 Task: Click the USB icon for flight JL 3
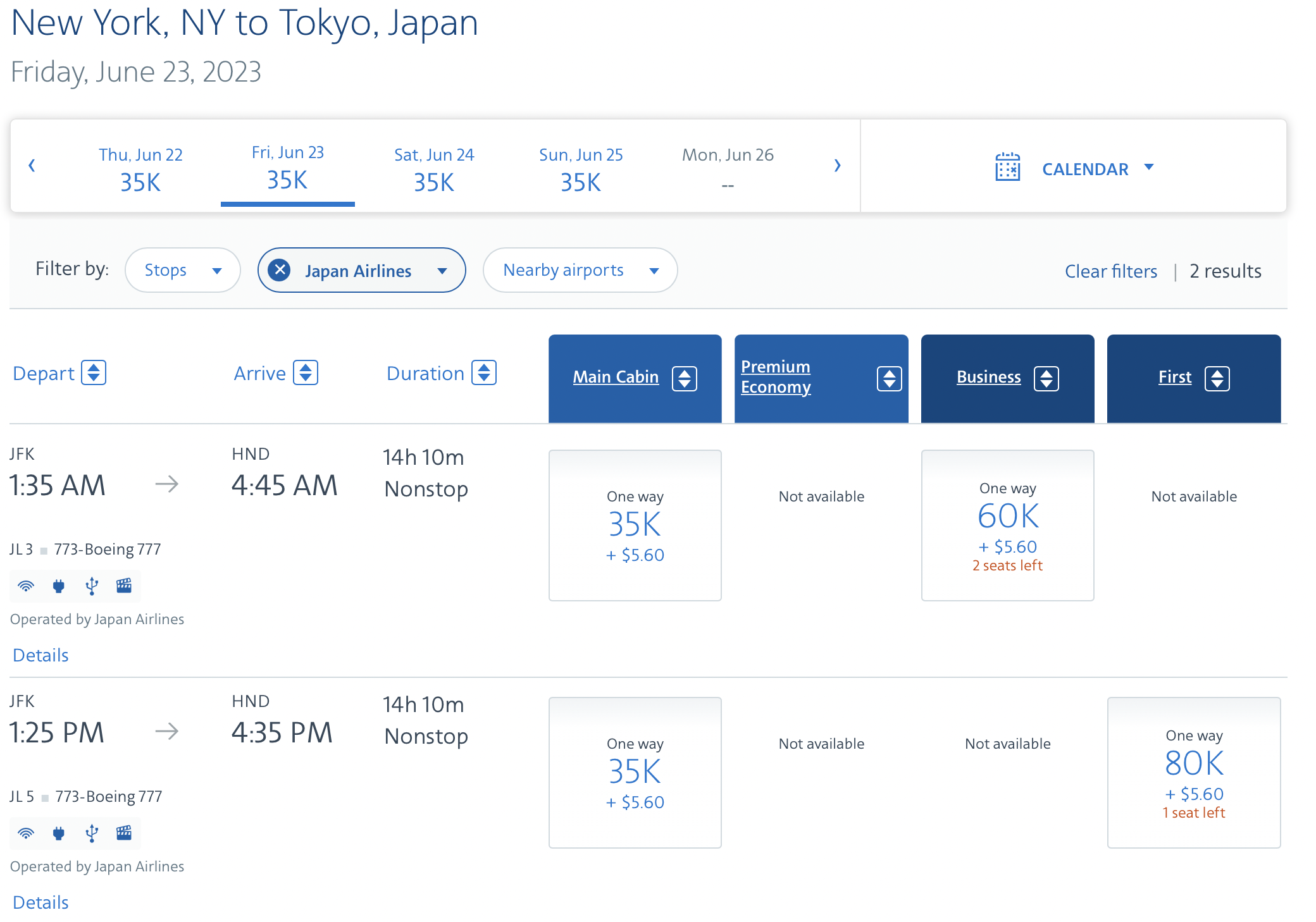coord(92,586)
